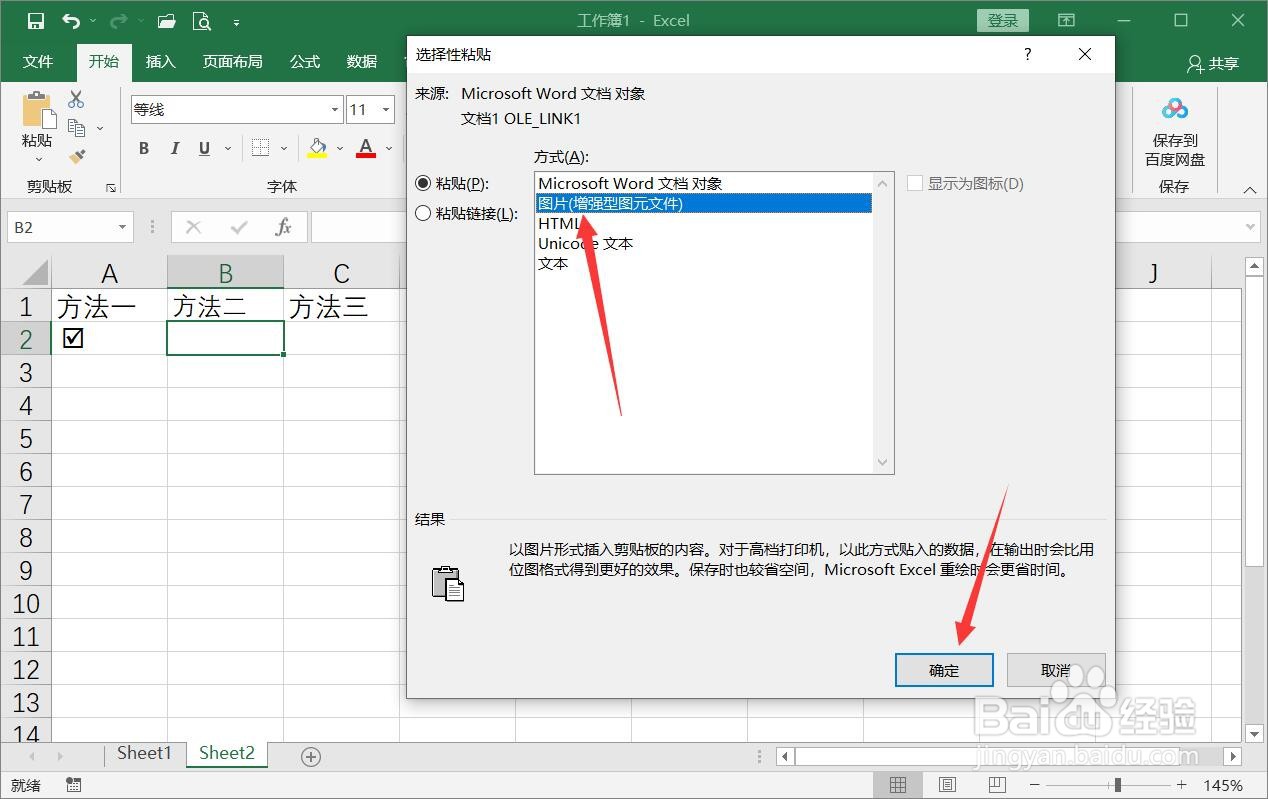Select the 粘贴链接(L) radio button
Viewport: 1268px width, 799px height.
tap(423, 213)
